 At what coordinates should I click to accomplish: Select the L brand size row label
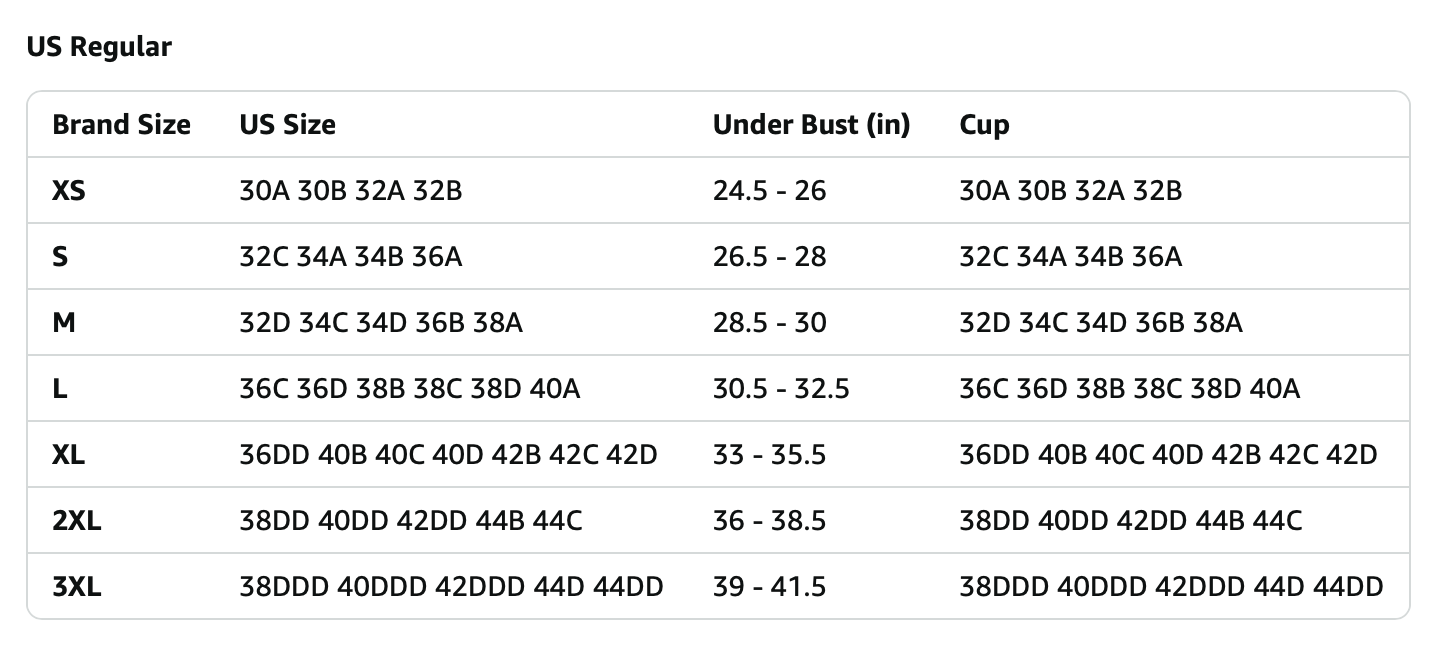pyautogui.click(x=60, y=388)
